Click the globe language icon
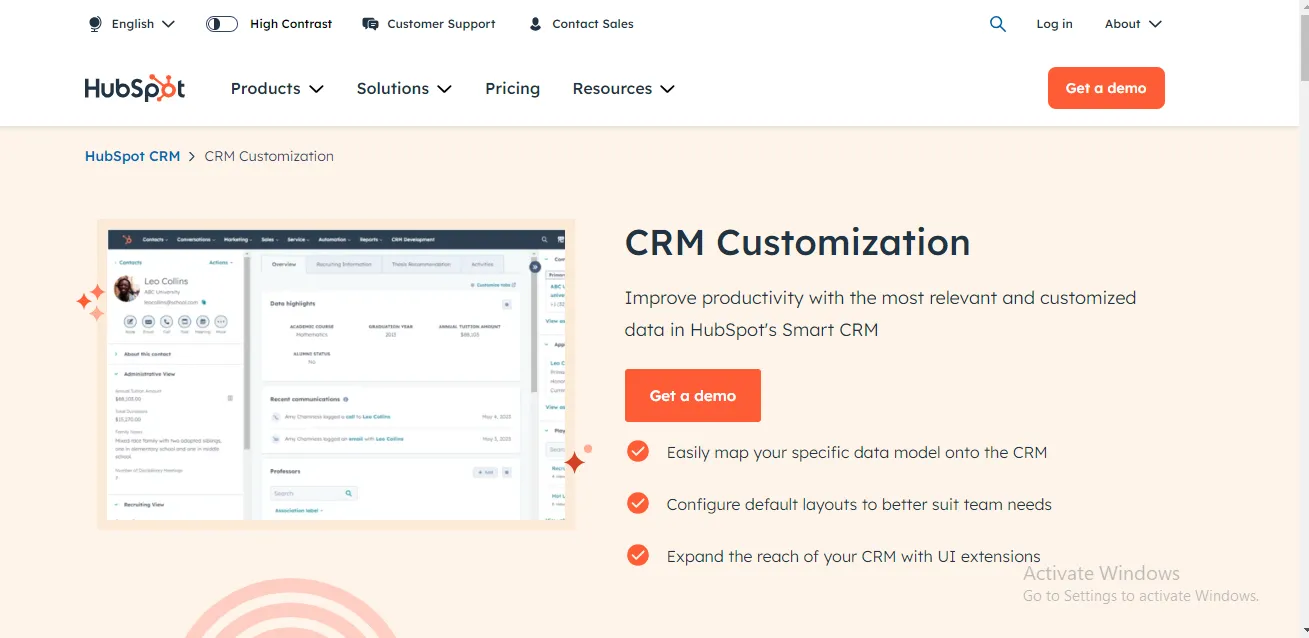The image size is (1309, 638). pyautogui.click(x=96, y=24)
